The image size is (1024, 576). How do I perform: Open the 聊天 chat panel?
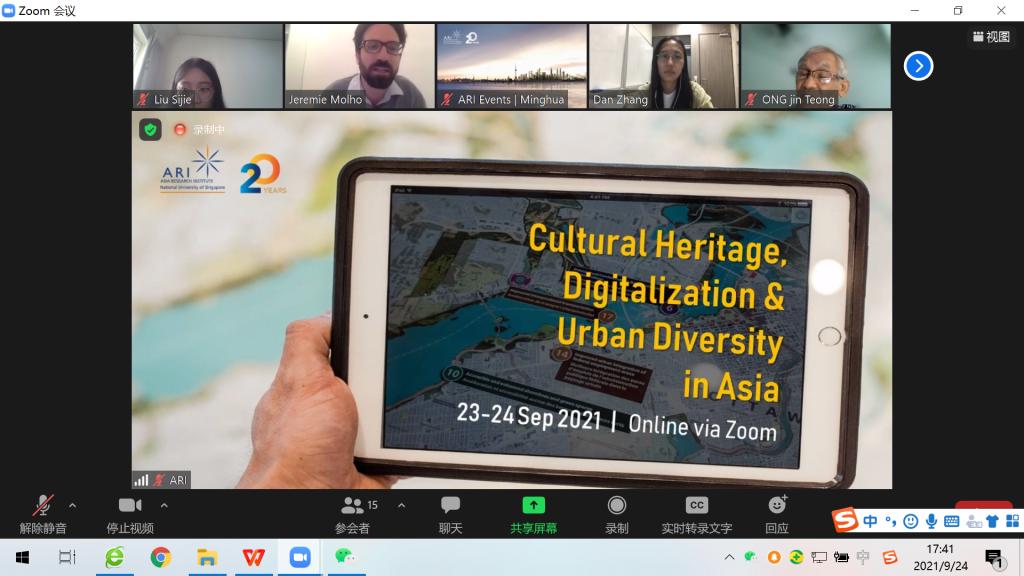pyautogui.click(x=450, y=514)
